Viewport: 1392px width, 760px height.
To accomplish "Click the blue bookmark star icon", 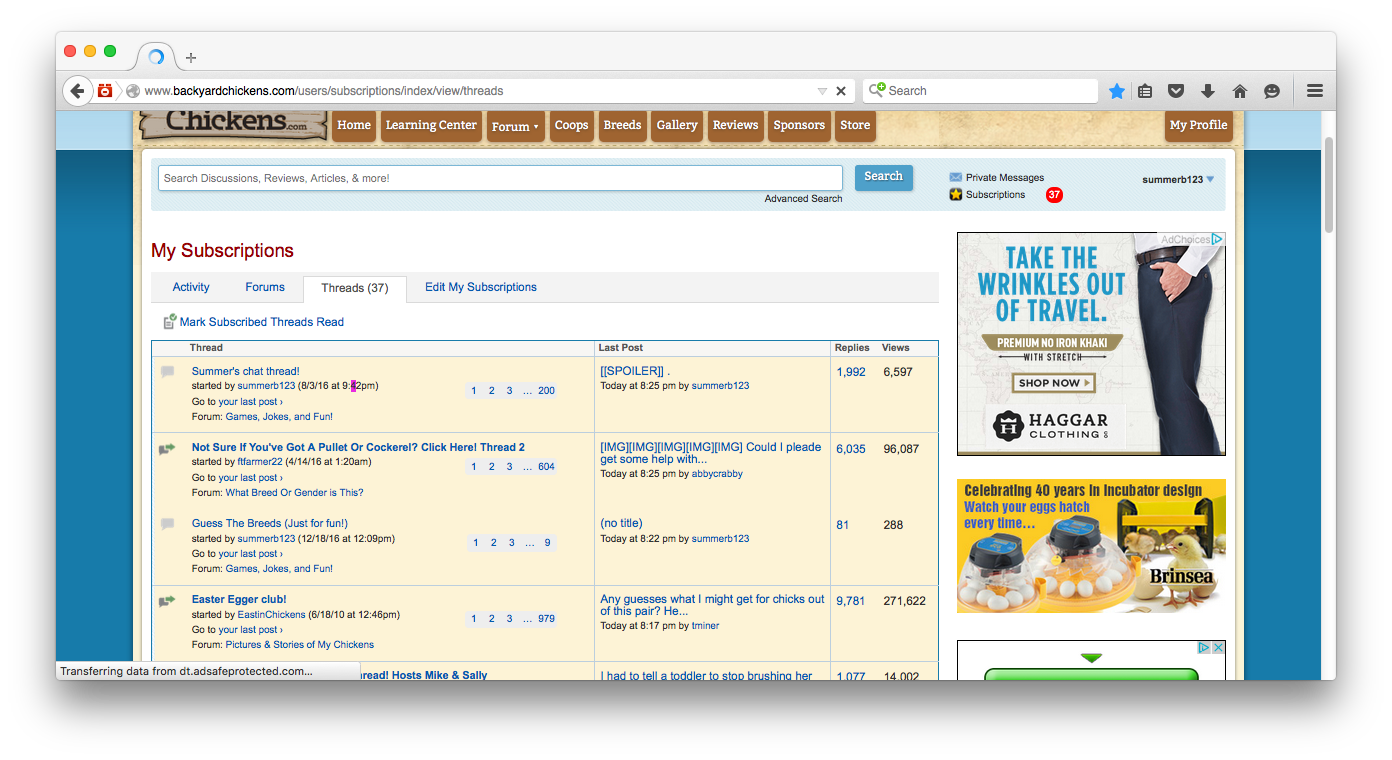I will 1117,91.
